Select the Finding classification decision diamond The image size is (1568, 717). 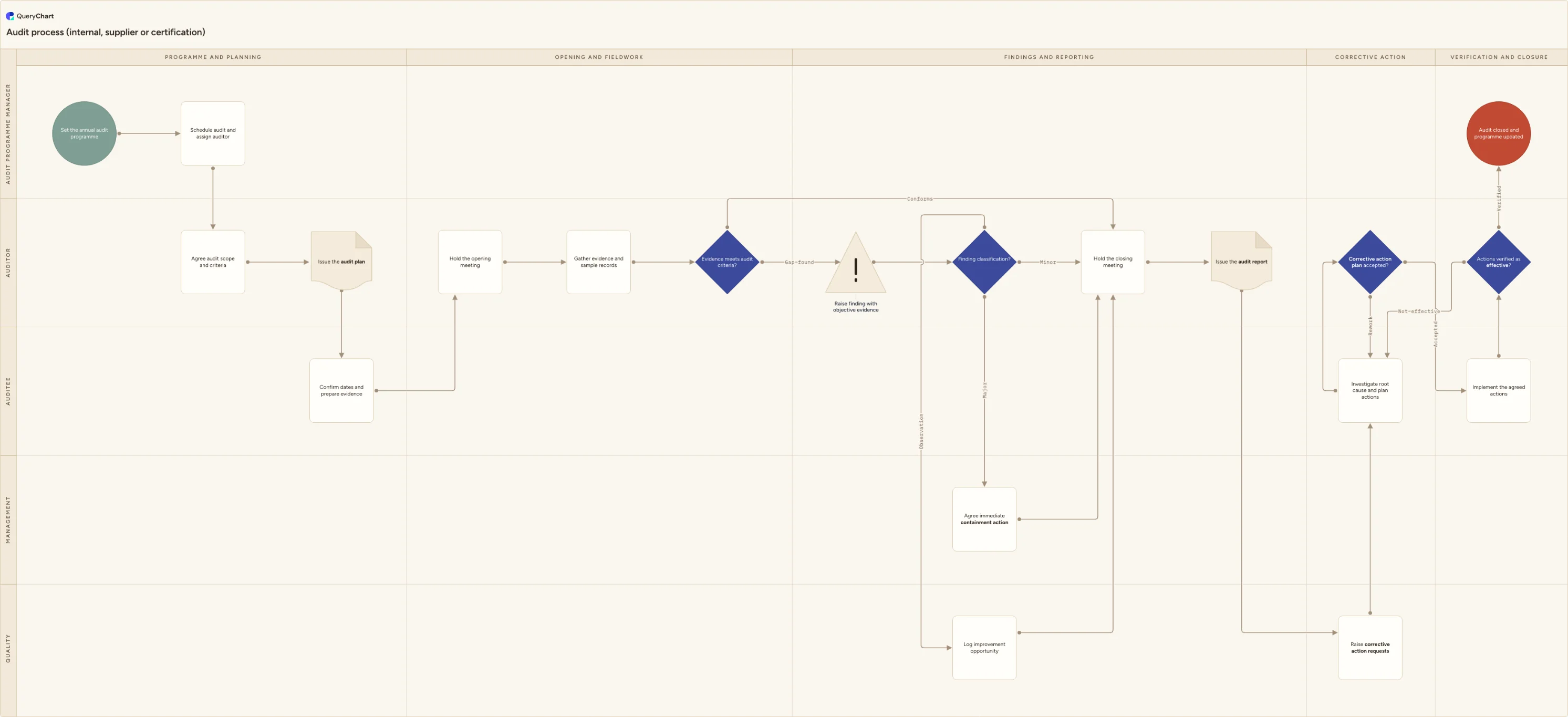[x=984, y=262]
